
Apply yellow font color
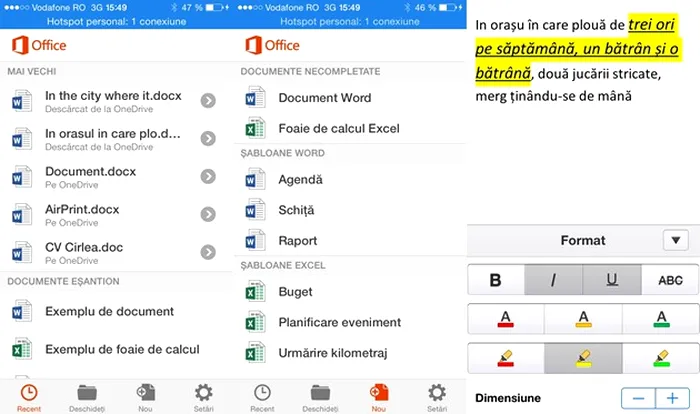click(x=583, y=319)
